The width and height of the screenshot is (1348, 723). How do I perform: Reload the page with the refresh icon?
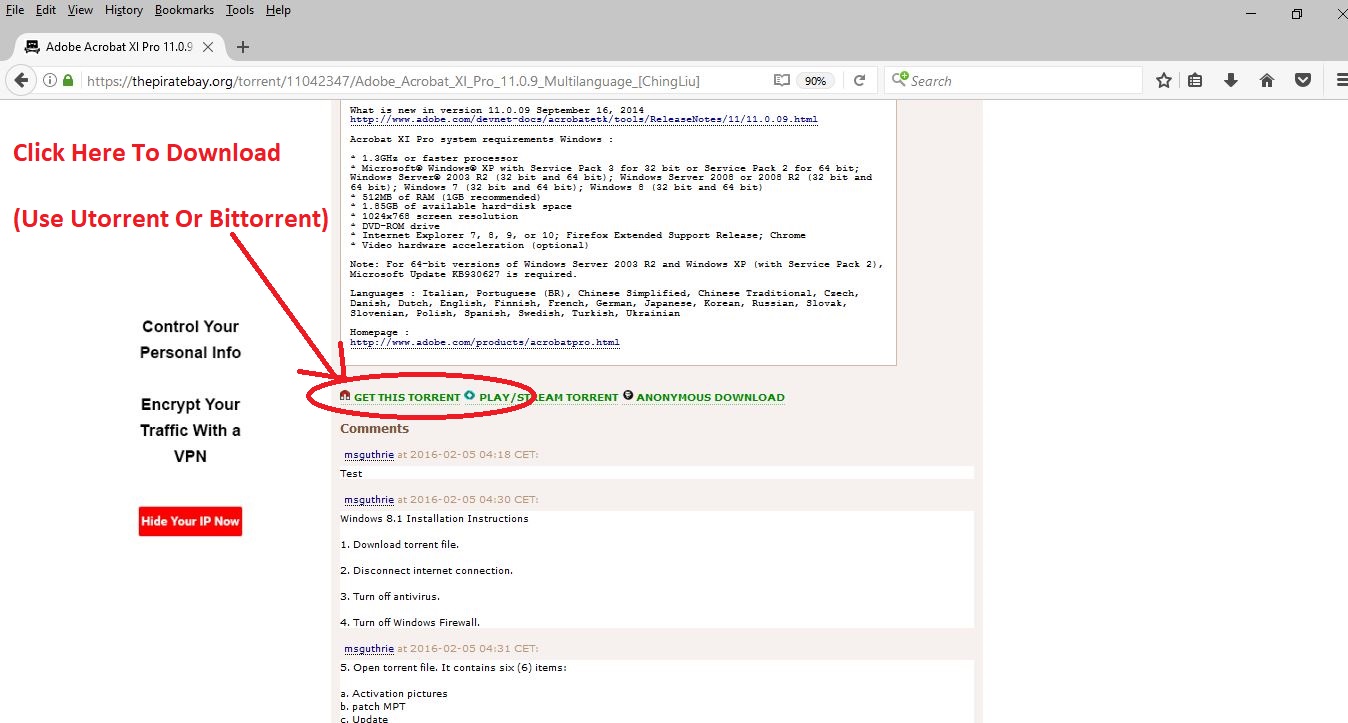(x=859, y=81)
